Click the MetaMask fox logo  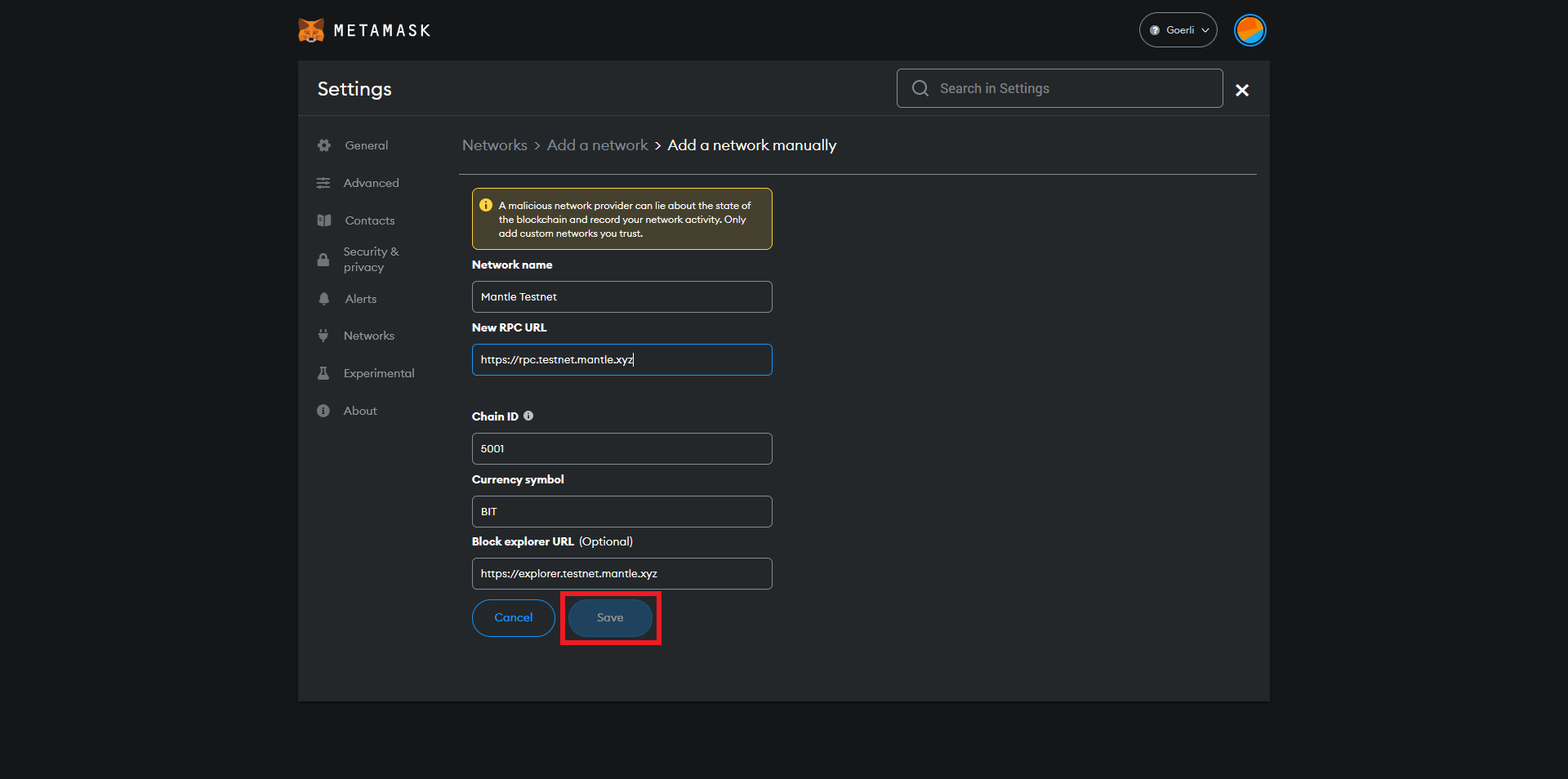point(311,30)
